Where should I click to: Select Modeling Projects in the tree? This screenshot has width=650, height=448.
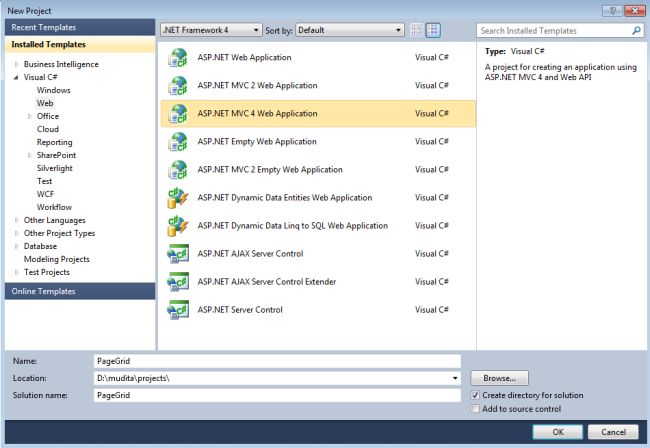57,259
